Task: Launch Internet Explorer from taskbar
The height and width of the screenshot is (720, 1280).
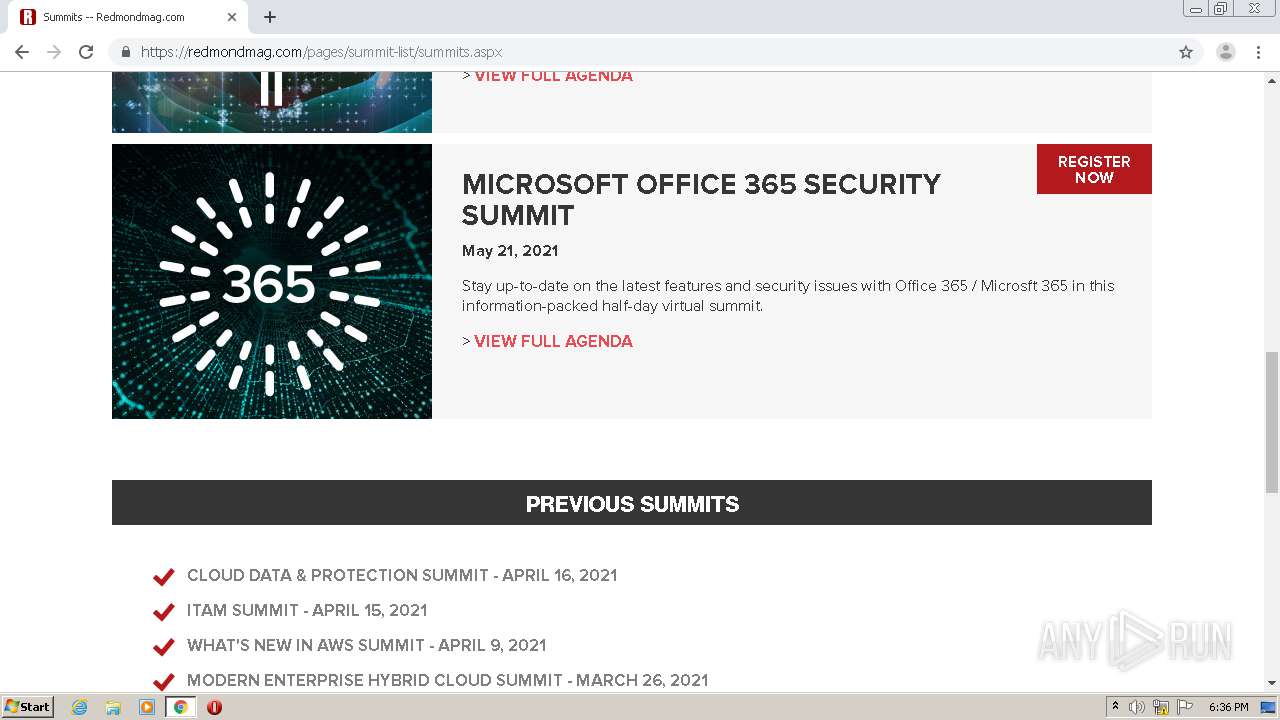Action: 79,707
